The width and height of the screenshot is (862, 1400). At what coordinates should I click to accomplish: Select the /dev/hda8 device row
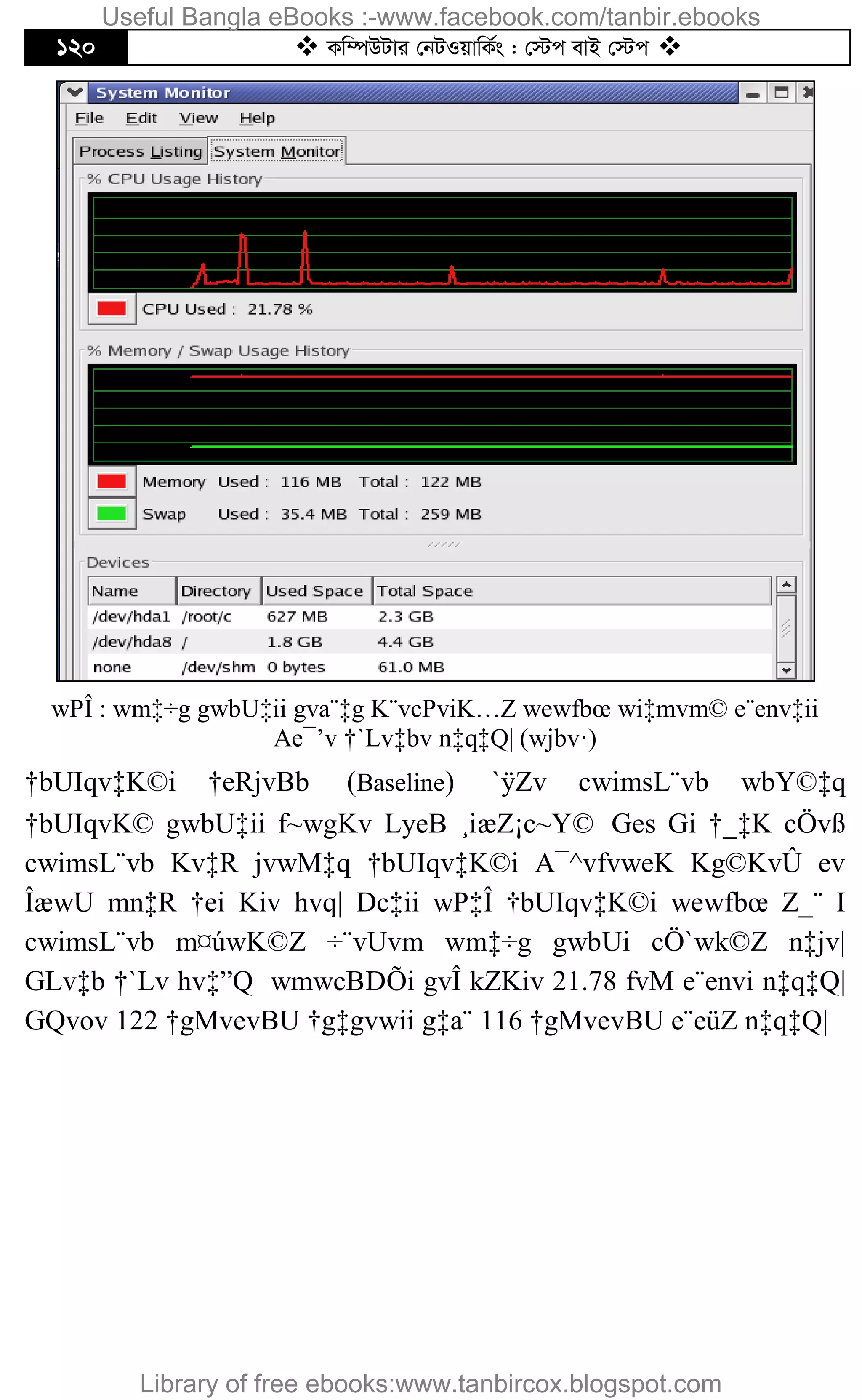[x=430, y=642]
